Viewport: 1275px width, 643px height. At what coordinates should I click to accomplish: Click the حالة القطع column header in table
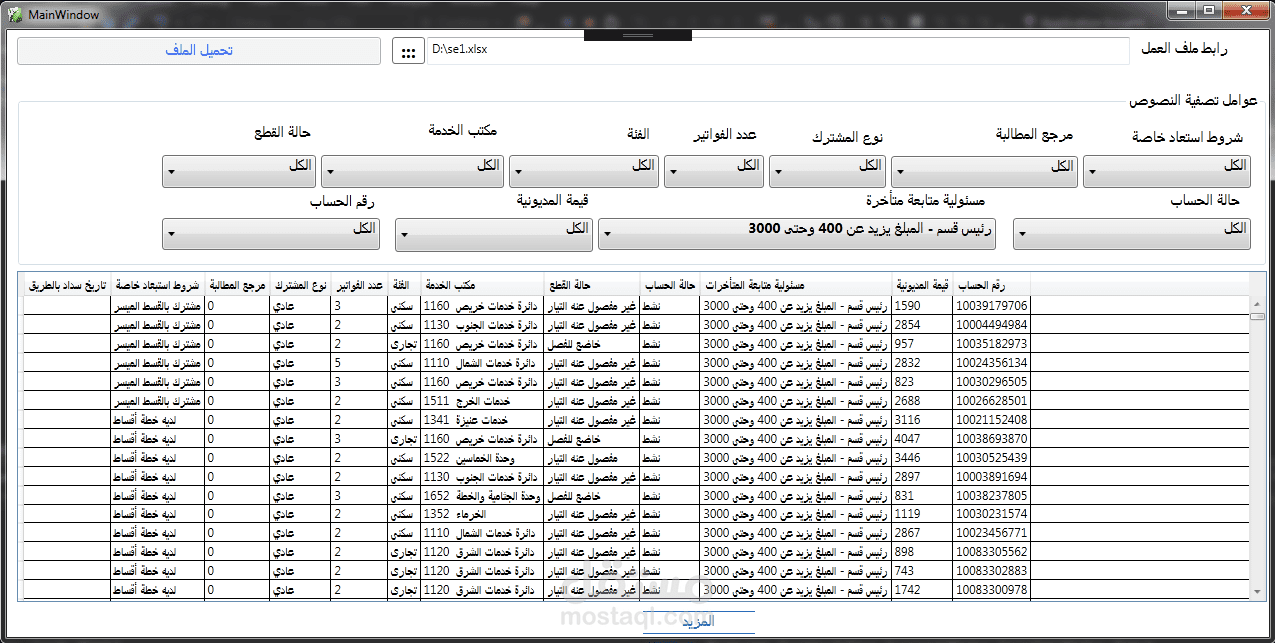(592, 284)
